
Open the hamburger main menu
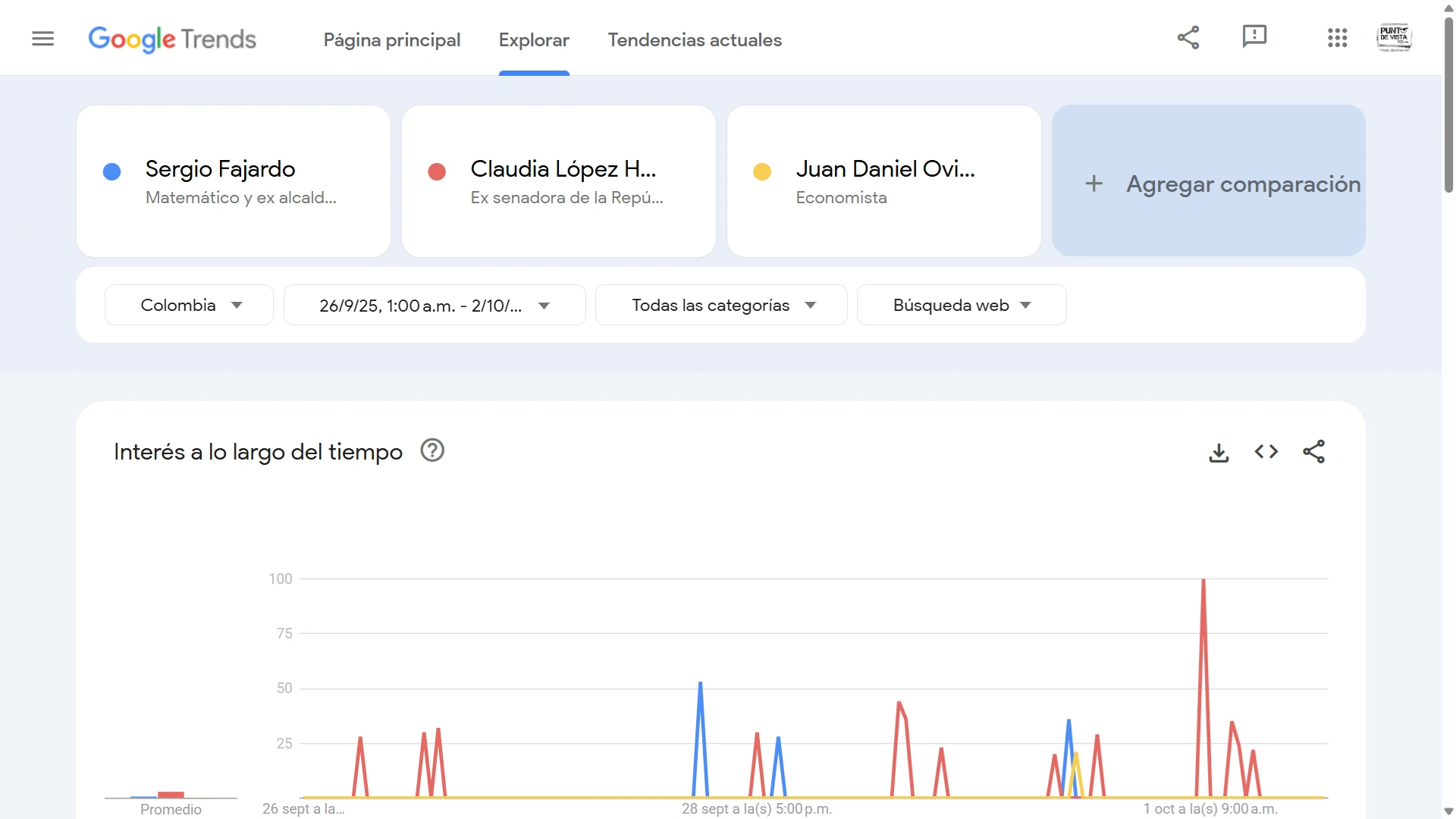(x=43, y=39)
